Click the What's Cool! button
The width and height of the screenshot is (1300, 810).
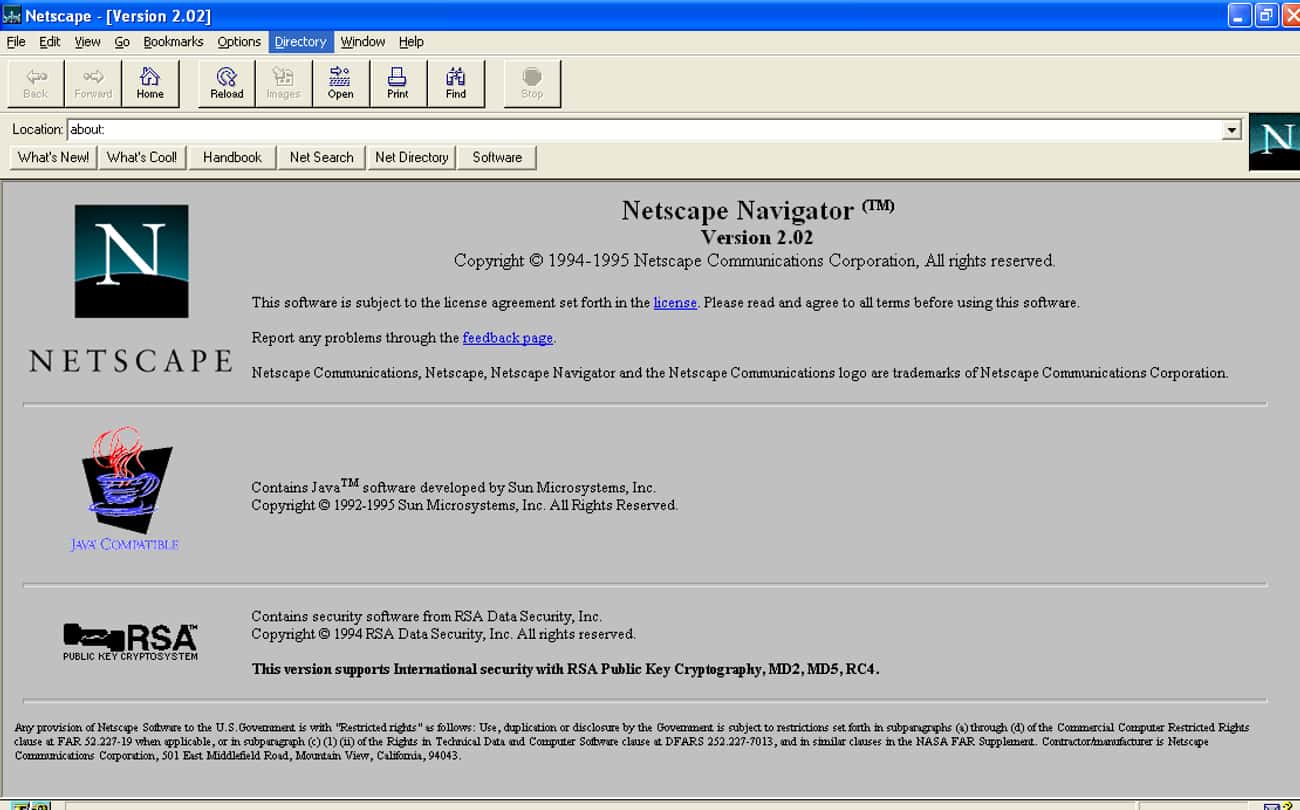pos(142,157)
